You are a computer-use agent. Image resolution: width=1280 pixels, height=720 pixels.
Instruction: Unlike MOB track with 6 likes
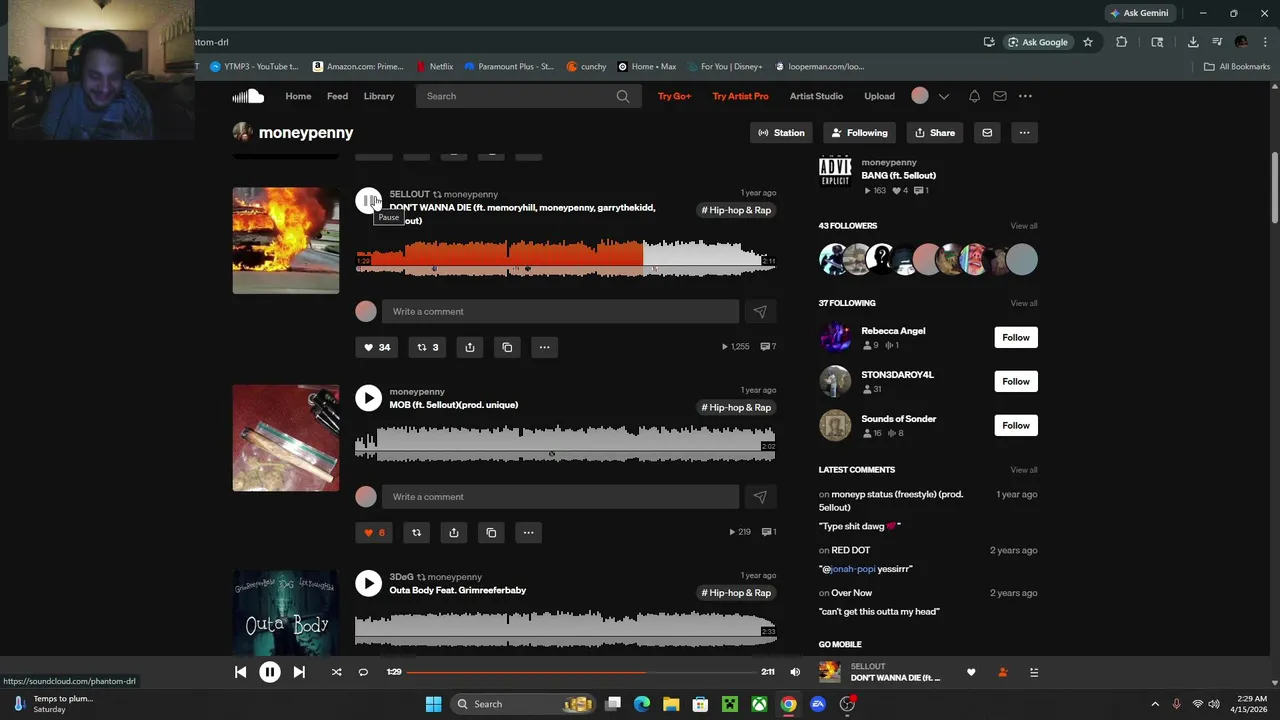374,532
